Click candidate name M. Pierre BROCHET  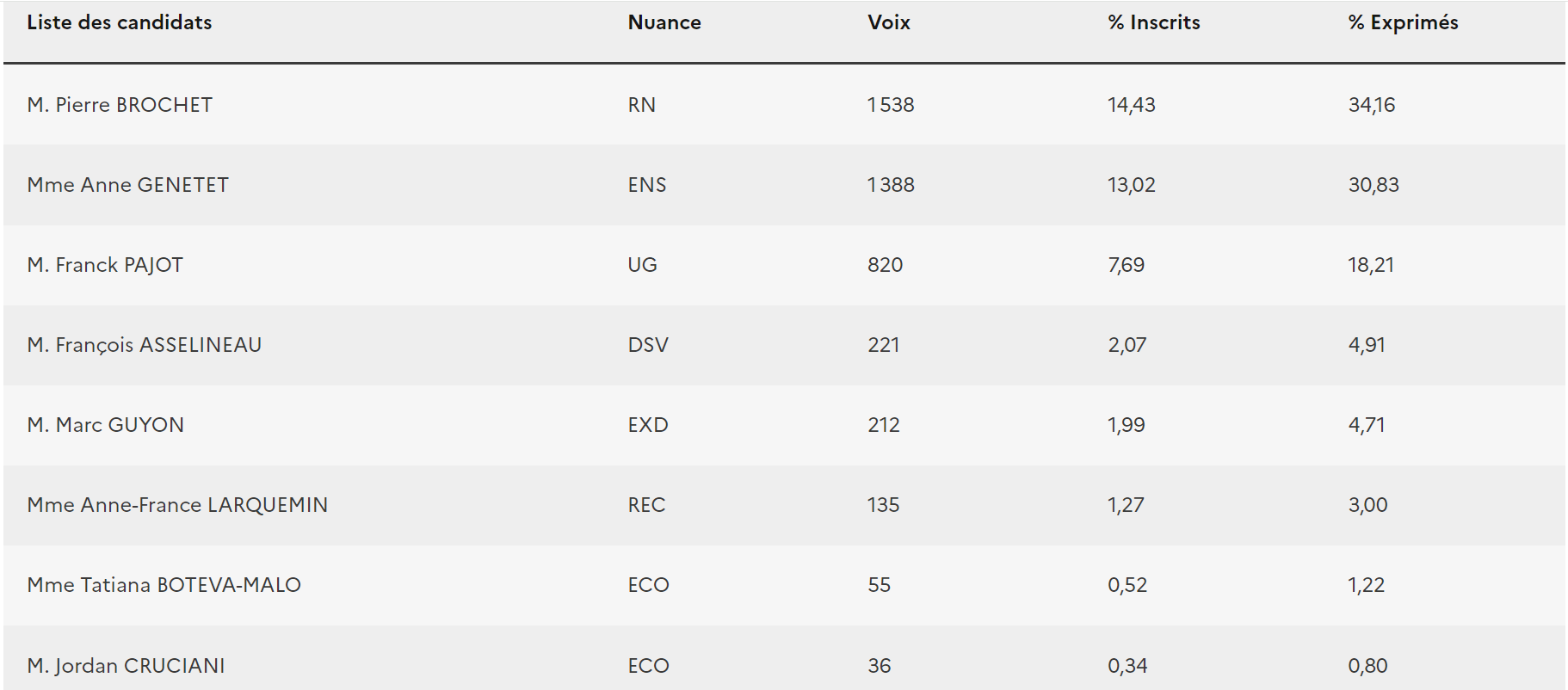pos(120,105)
